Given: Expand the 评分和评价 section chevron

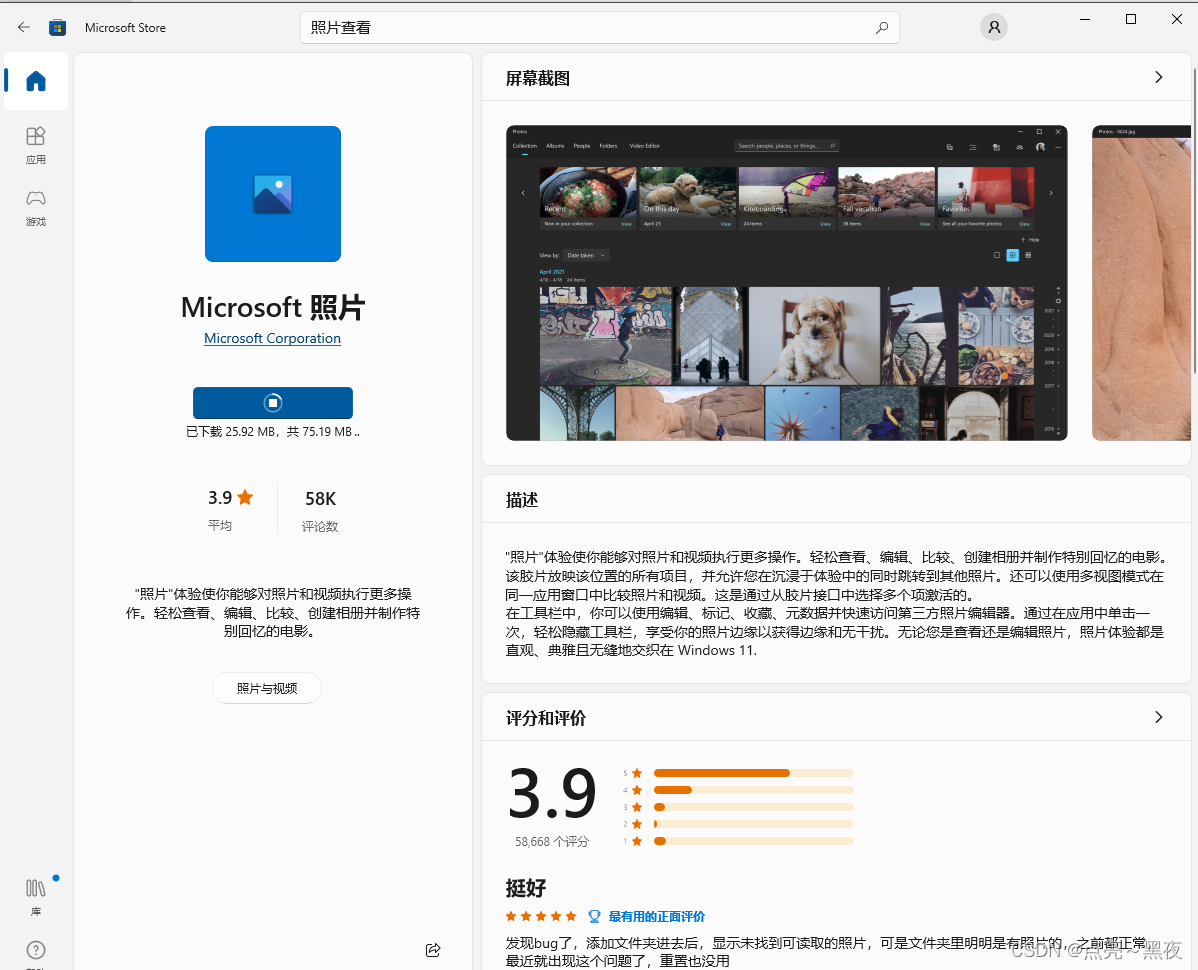Looking at the screenshot, I should point(1158,717).
